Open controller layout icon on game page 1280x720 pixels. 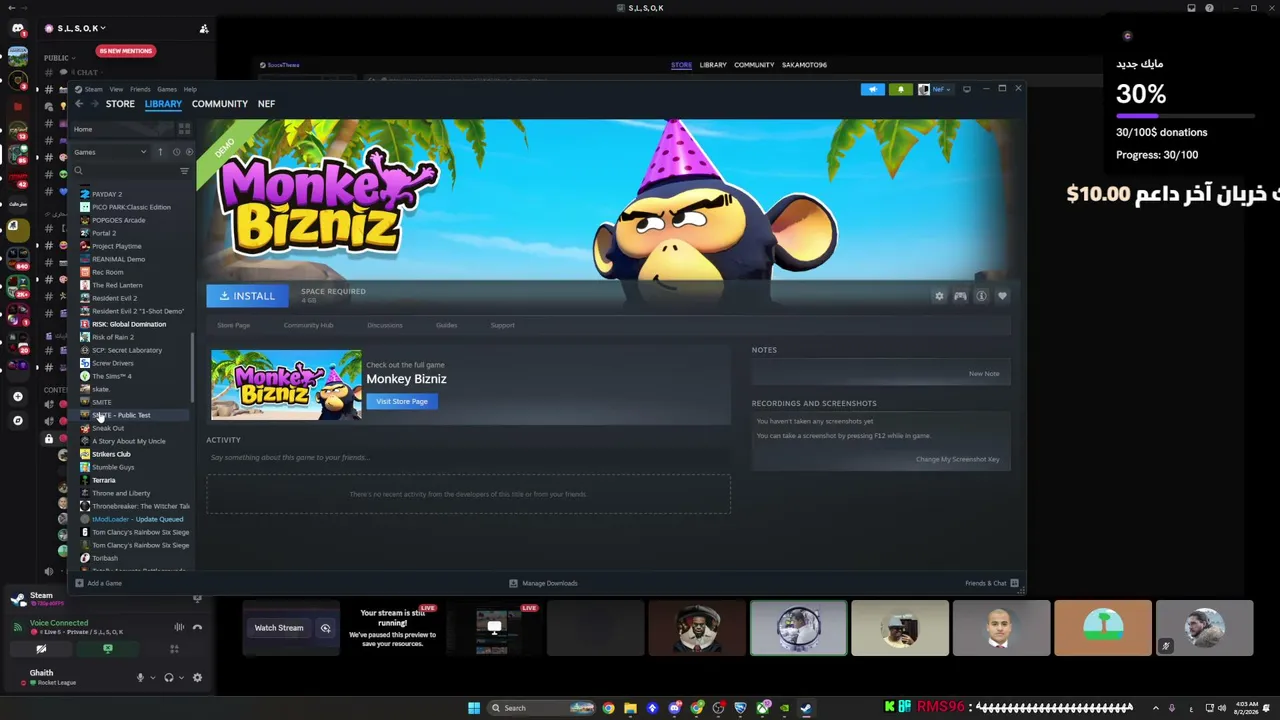pyautogui.click(x=960, y=296)
